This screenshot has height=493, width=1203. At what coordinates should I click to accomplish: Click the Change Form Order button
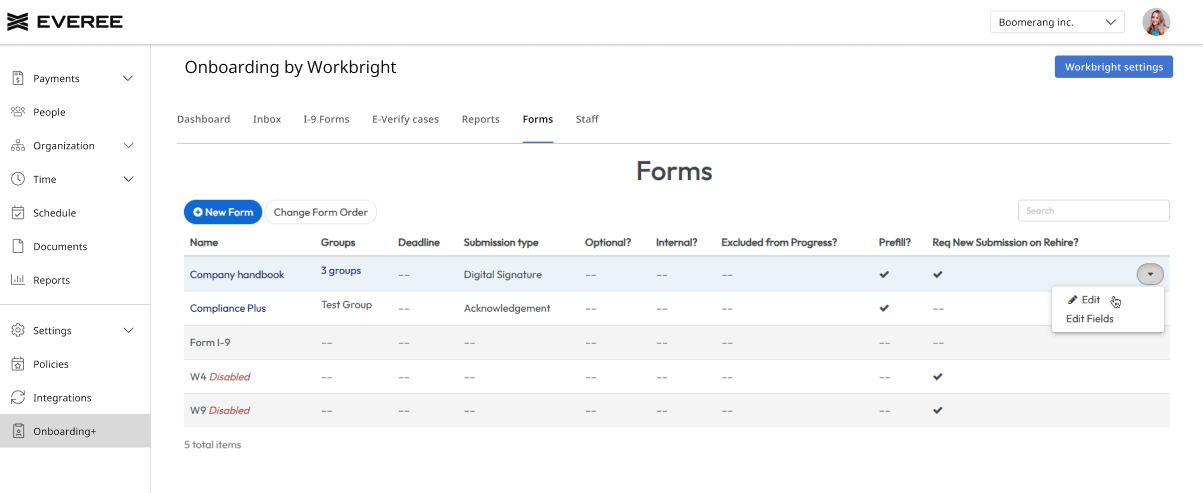pyautogui.click(x=320, y=212)
